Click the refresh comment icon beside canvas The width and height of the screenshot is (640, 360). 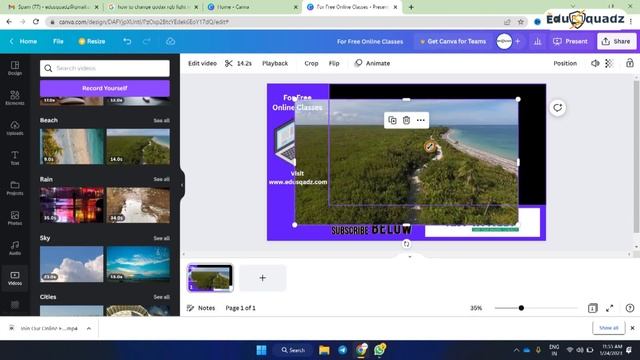[x=558, y=108]
